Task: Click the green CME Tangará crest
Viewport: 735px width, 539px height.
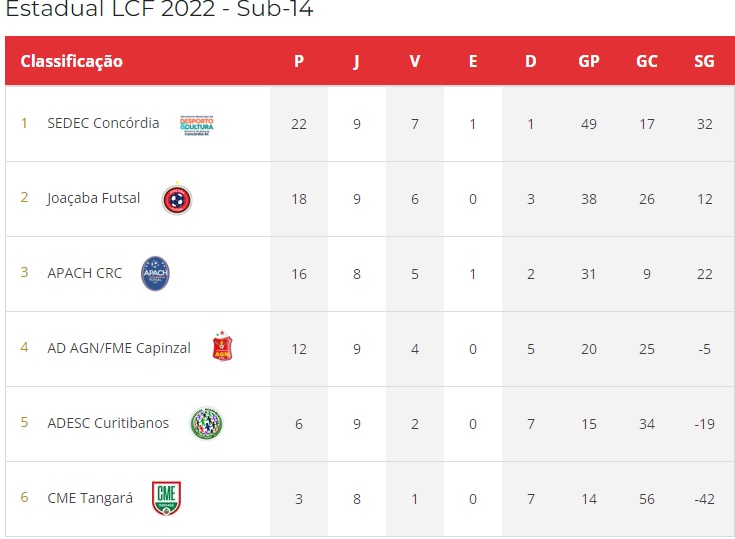Action: point(166,498)
